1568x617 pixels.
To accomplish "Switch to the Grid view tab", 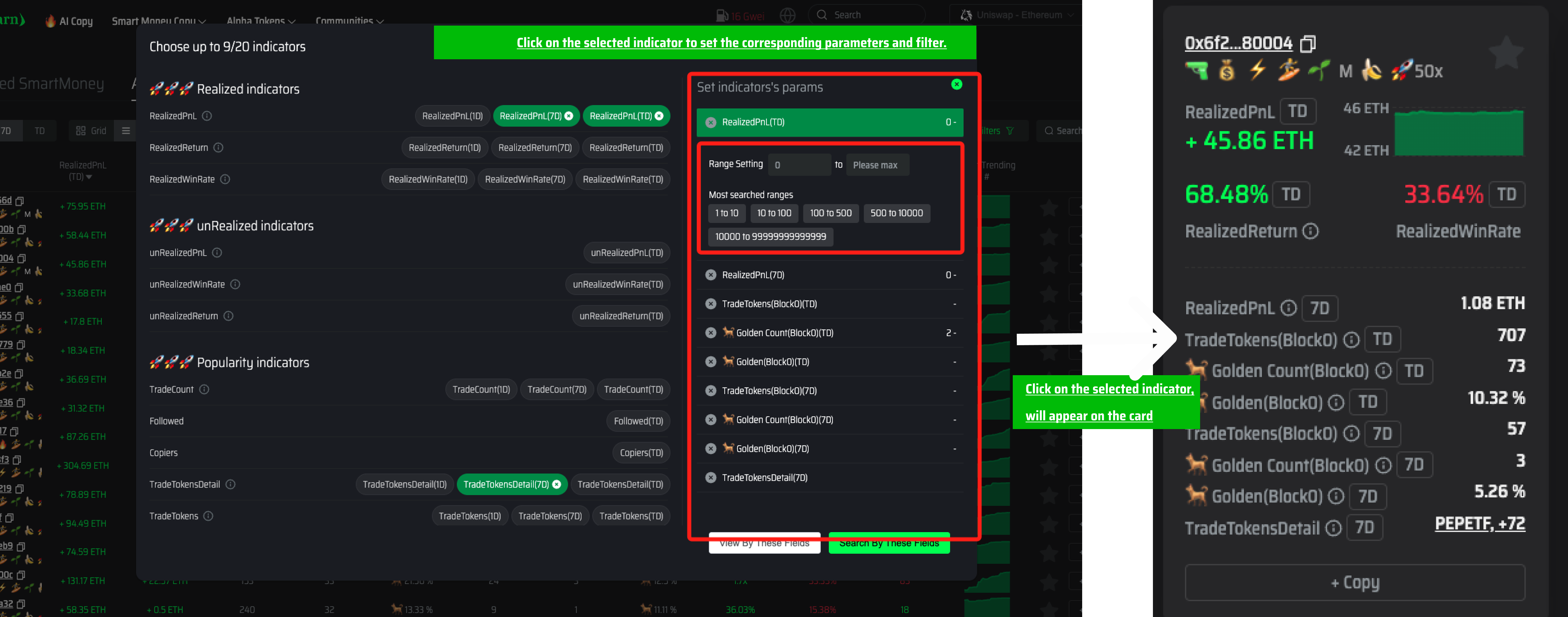I will [91, 131].
